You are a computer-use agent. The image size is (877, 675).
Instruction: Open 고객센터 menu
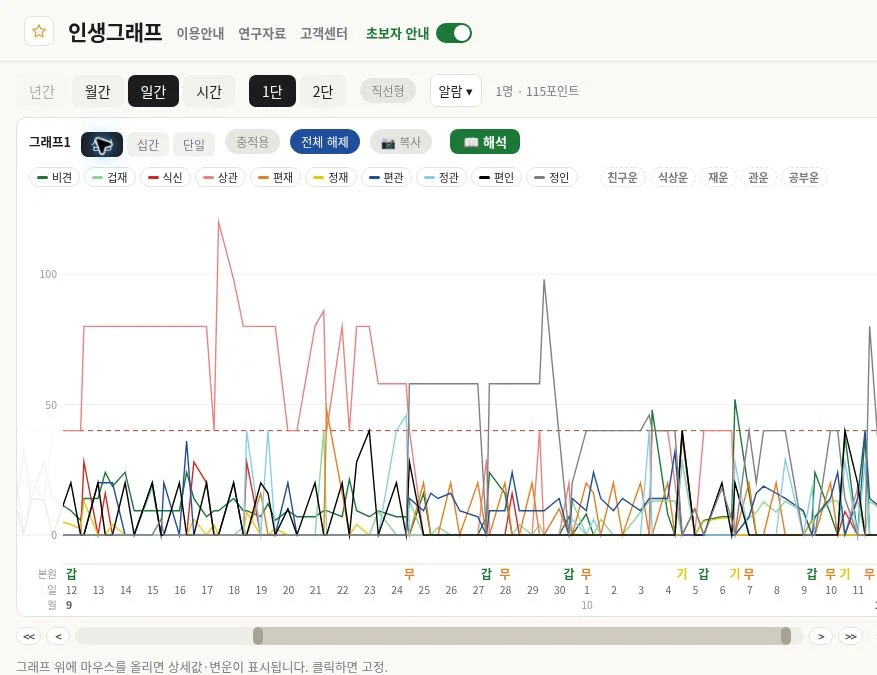pyautogui.click(x=324, y=34)
